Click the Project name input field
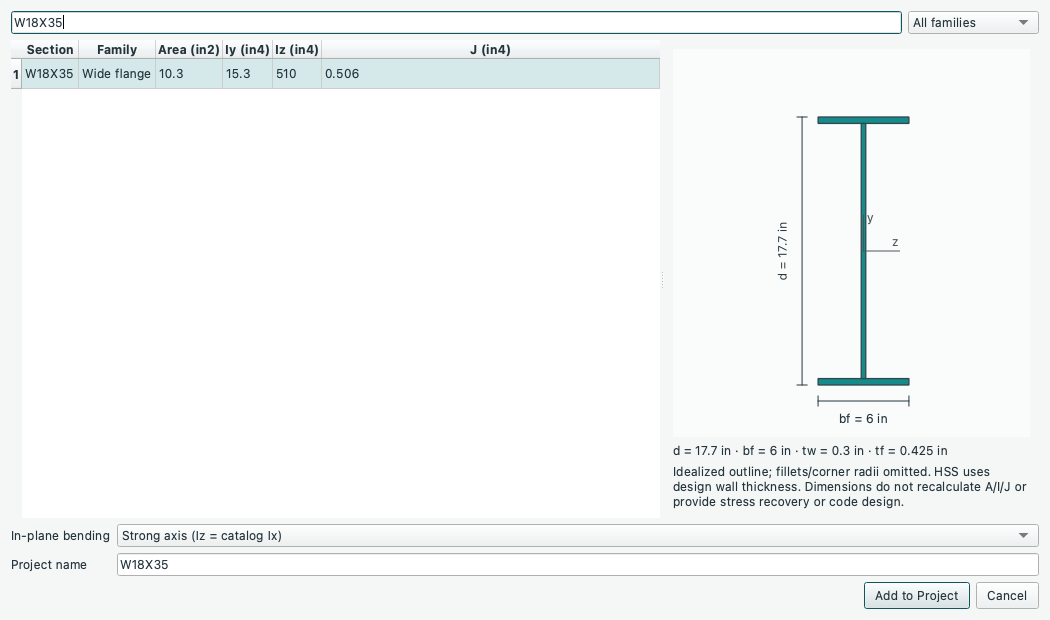Viewport: 1050px width, 620px height. pyautogui.click(x=577, y=564)
